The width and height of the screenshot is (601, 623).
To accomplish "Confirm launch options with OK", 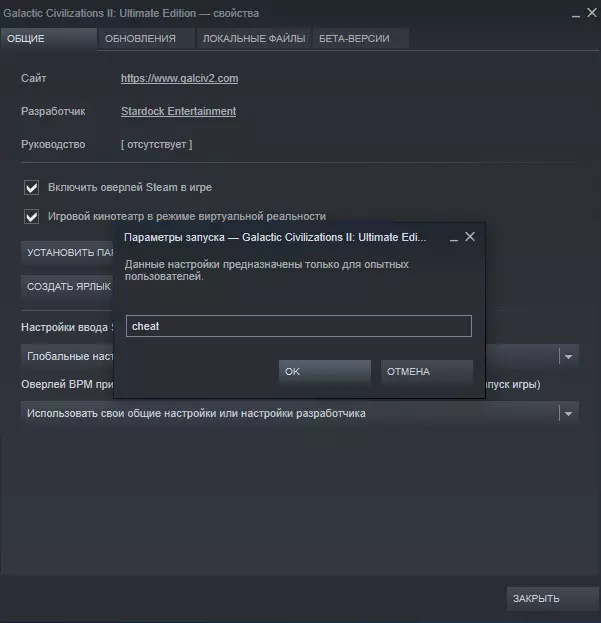I will click(x=325, y=371).
